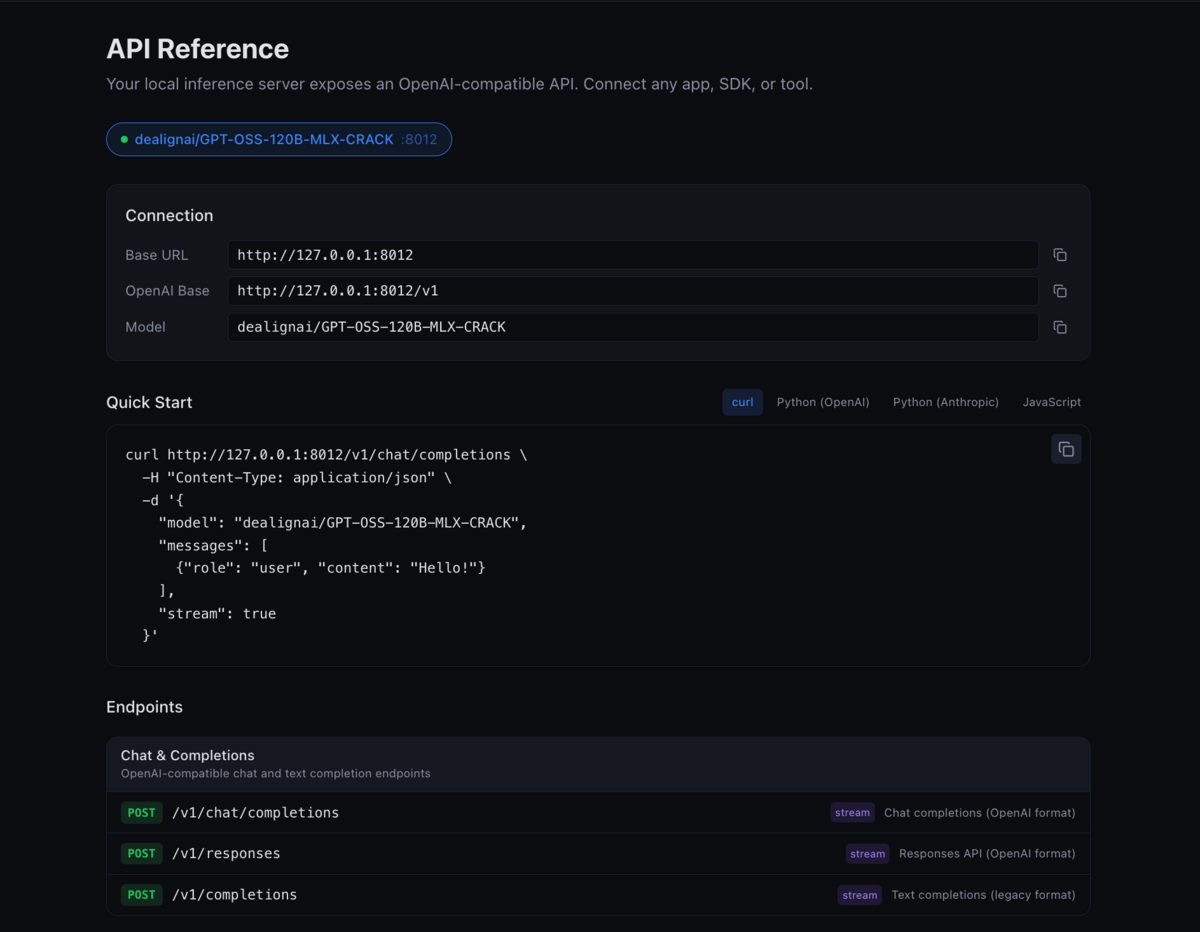The image size is (1200, 932).
Task: Click the "Text completions (legacy format)" description
Action: 983,895
